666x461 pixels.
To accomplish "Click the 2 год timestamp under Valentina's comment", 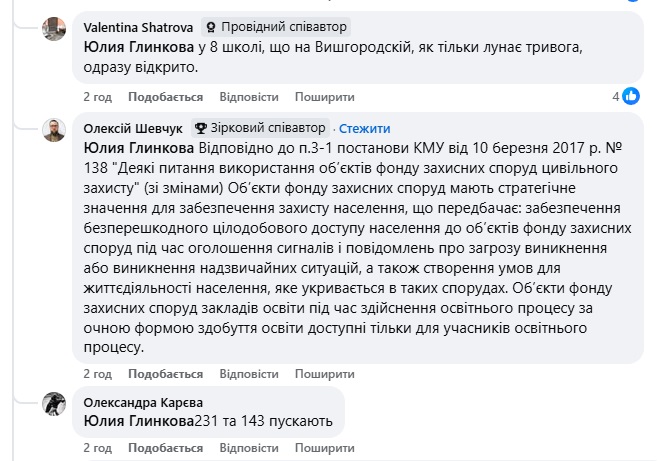I will click(x=97, y=97).
